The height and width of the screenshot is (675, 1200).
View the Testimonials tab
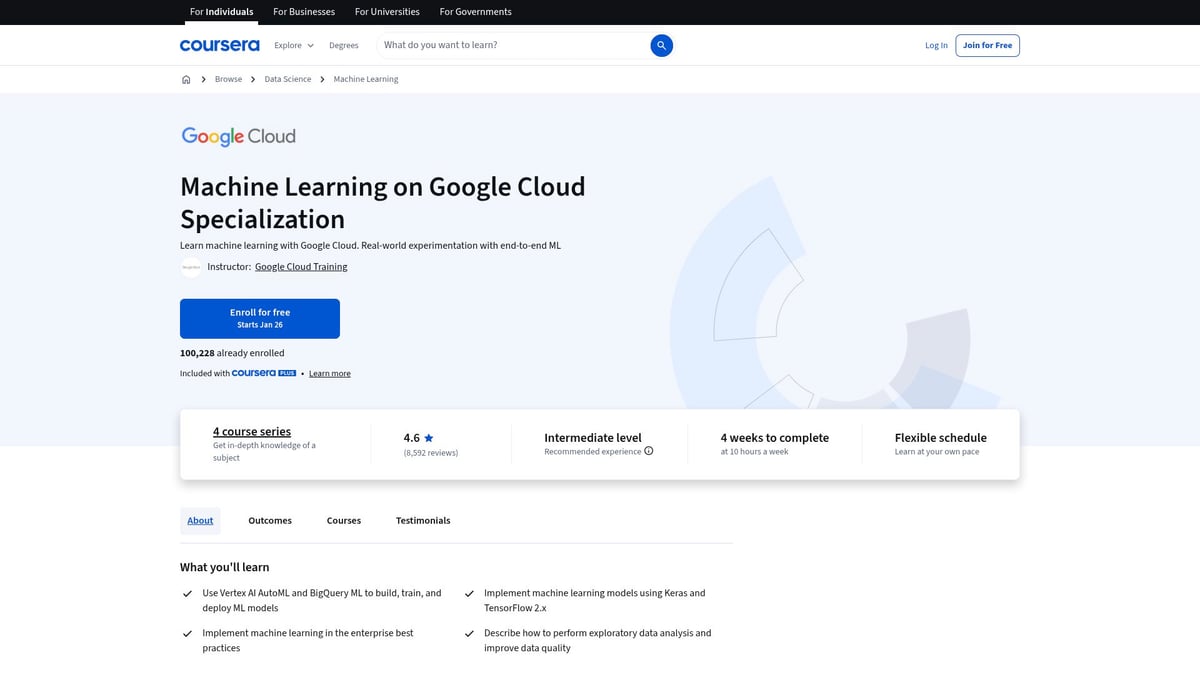point(423,520)
